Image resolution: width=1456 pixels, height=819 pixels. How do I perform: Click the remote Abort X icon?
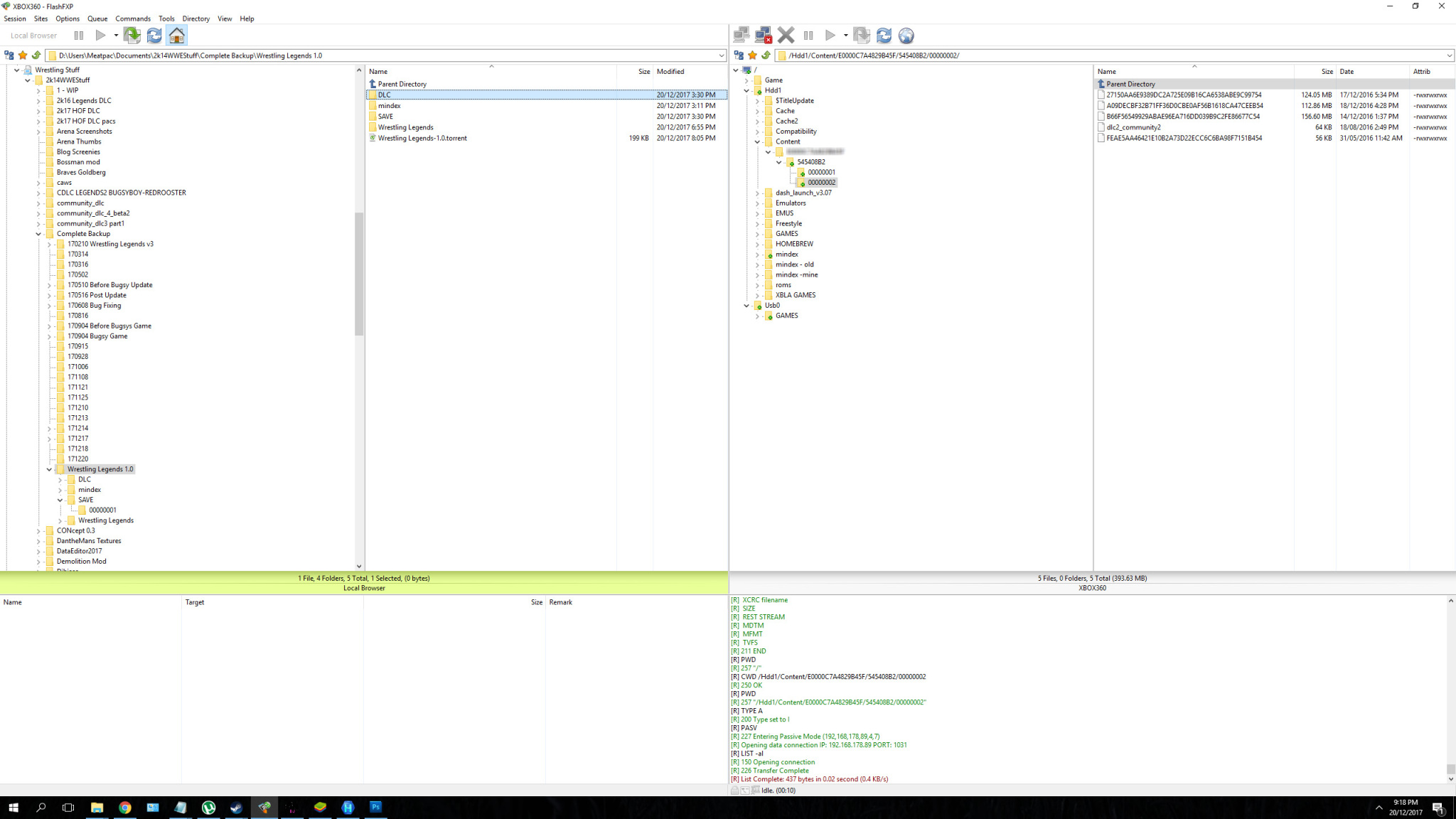(786, 36)
